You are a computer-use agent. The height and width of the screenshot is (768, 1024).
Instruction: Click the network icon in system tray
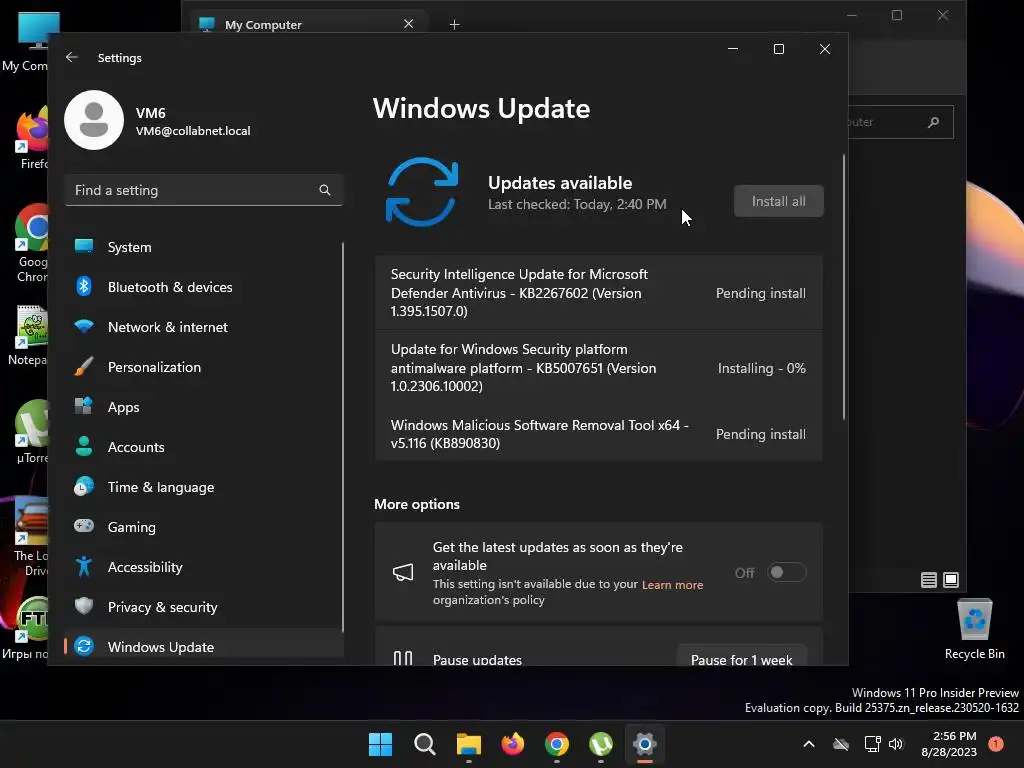pyautogui.click(x=872, y=744)
